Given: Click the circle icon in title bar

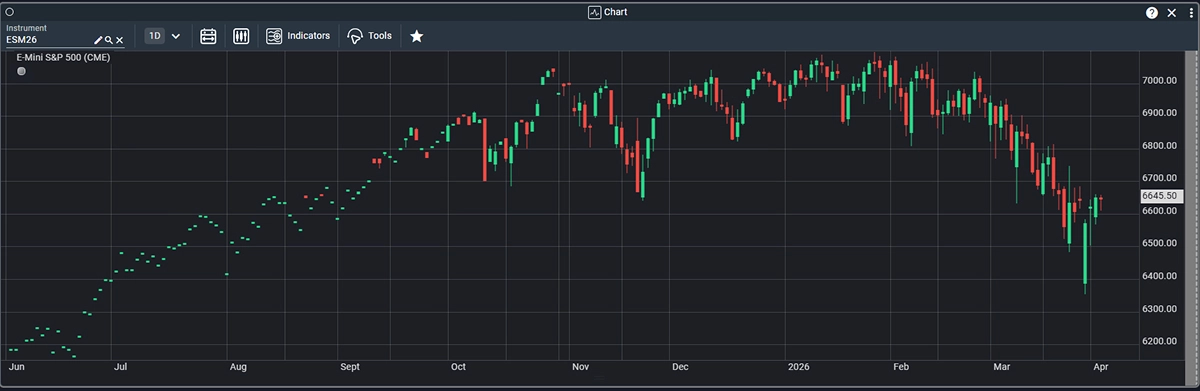Looking at the screenshot, I should (9, 12).
